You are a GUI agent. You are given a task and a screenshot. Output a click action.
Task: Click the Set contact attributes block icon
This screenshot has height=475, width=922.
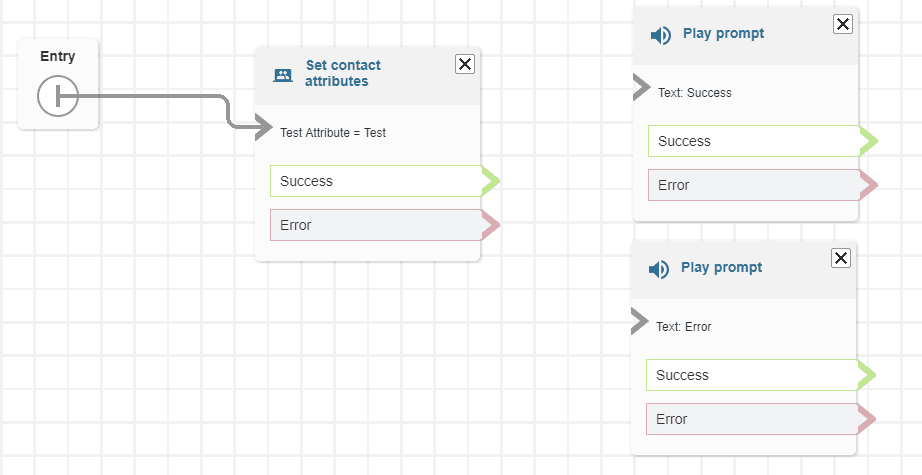[x=283, y=75]
